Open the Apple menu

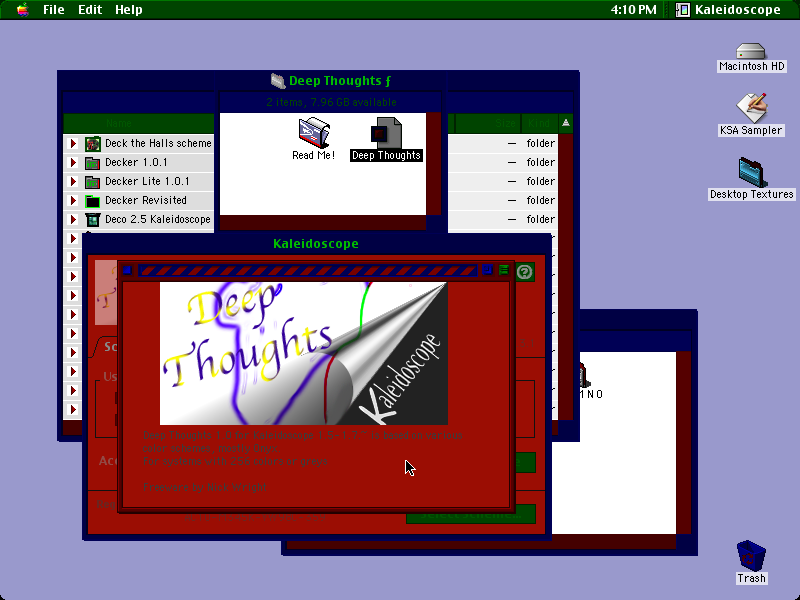coord(22,10)
